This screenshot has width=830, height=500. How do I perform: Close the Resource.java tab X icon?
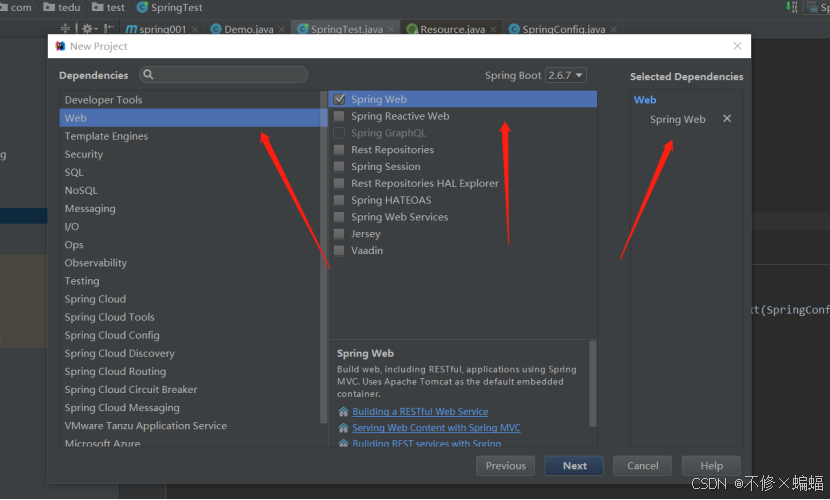(493, 30)
